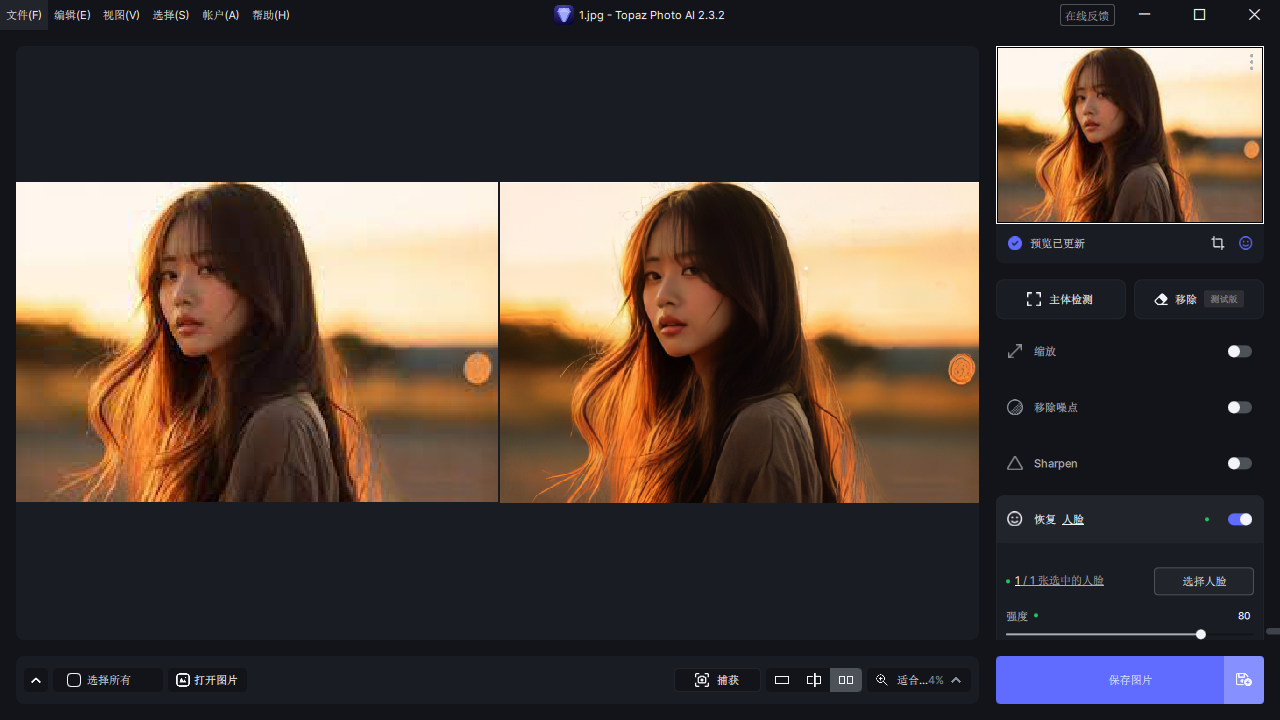Click the 移除 eraser button

pyautogui.click(x=1199, y=299)
